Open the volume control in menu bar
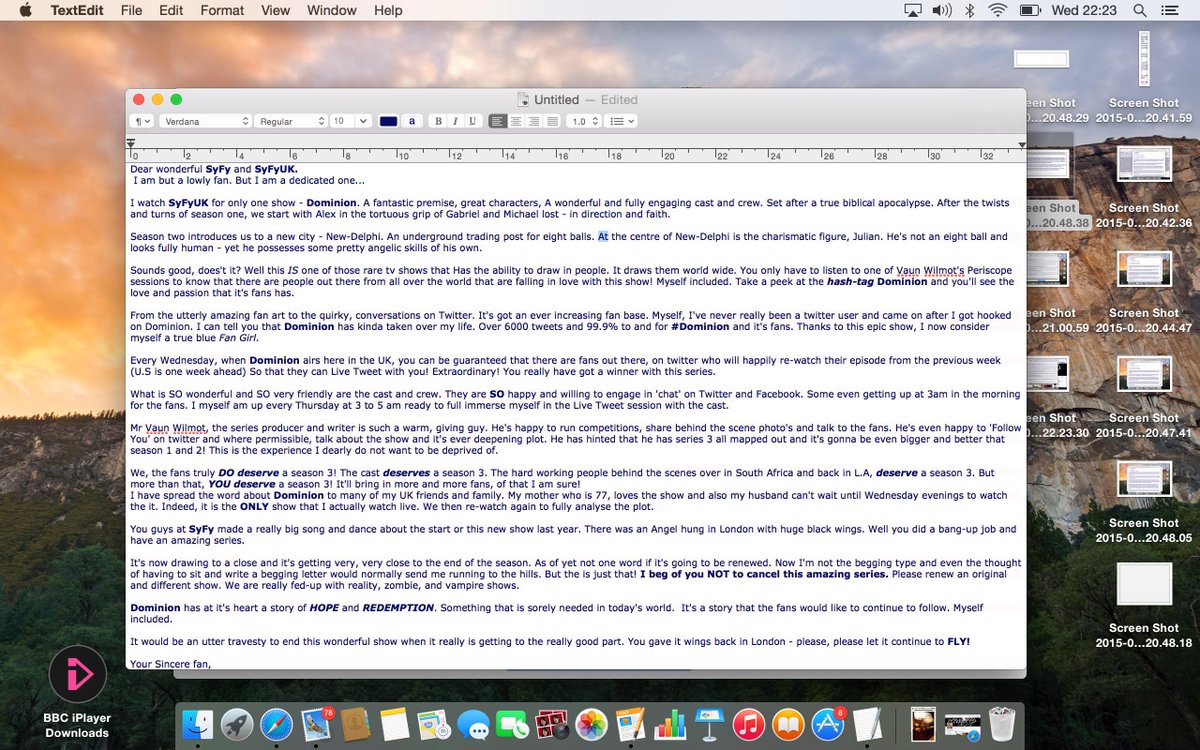 click(x=941, y=11)
